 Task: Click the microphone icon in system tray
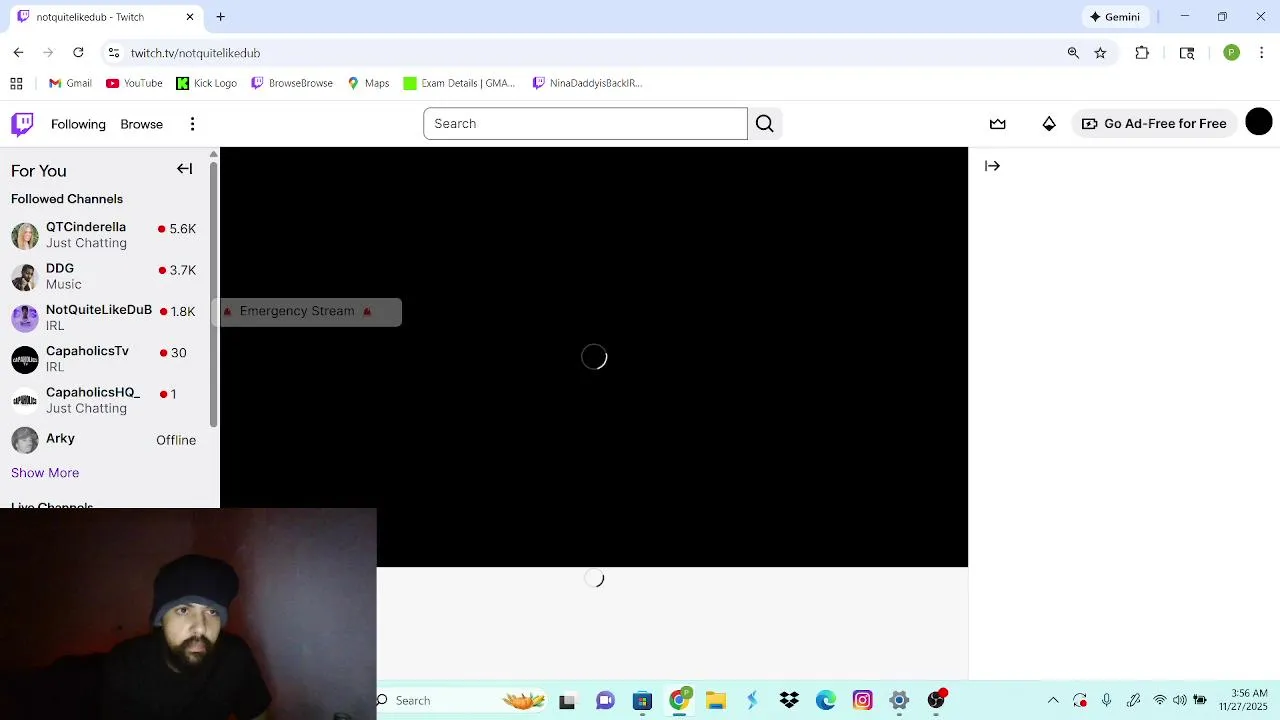point(1106,700)
